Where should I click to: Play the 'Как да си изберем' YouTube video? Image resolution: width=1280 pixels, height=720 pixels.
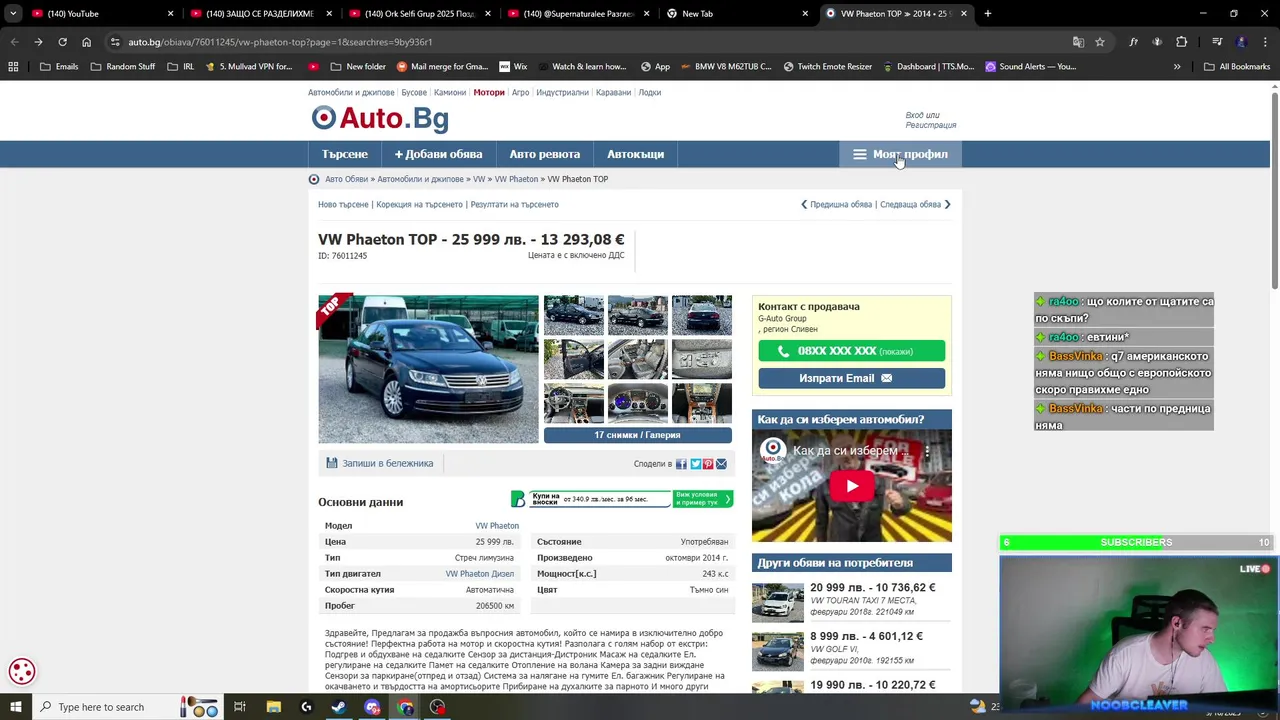[852, 486]
